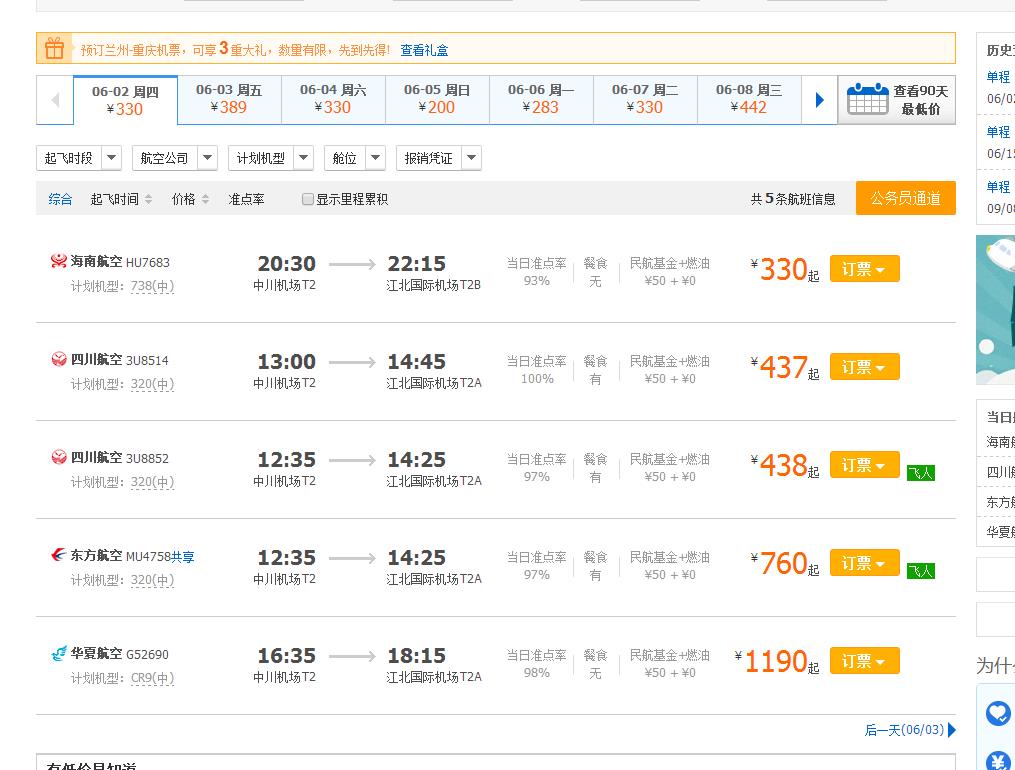Click the China Express G52690 airline logo

click(59, 654)
